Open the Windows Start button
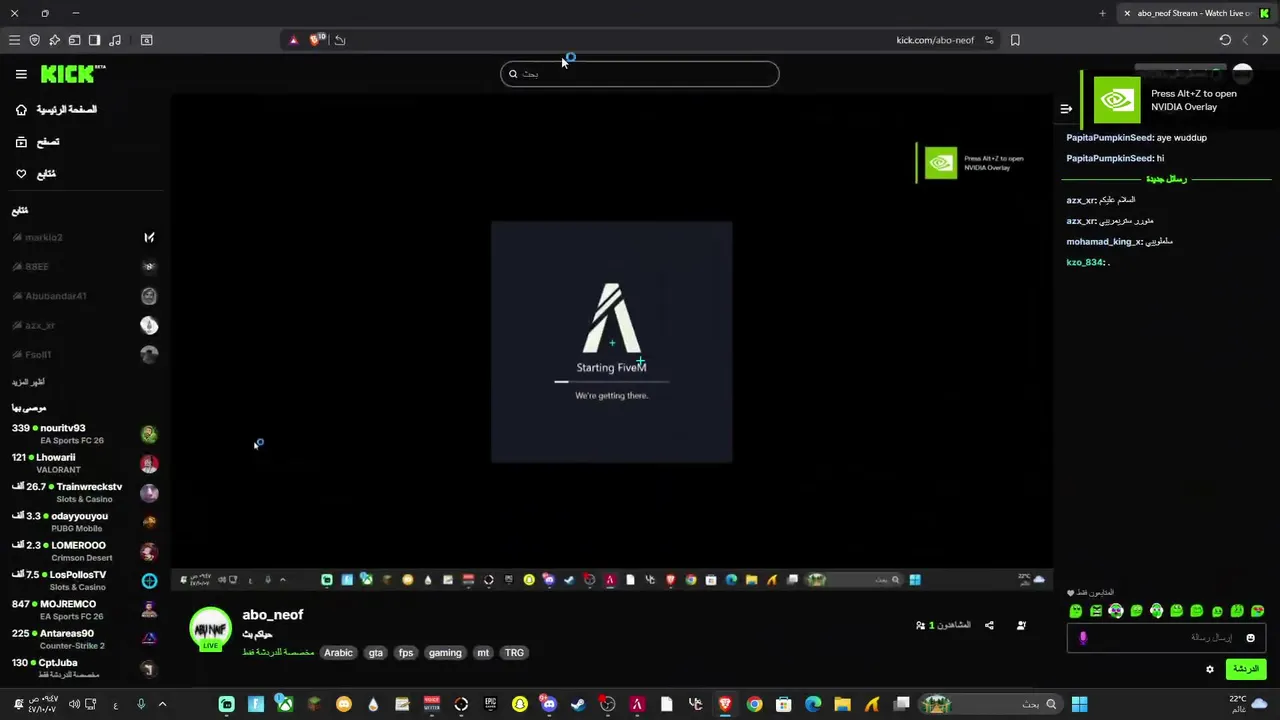This screenshot has height=720, width=1280. [1079, 704]
